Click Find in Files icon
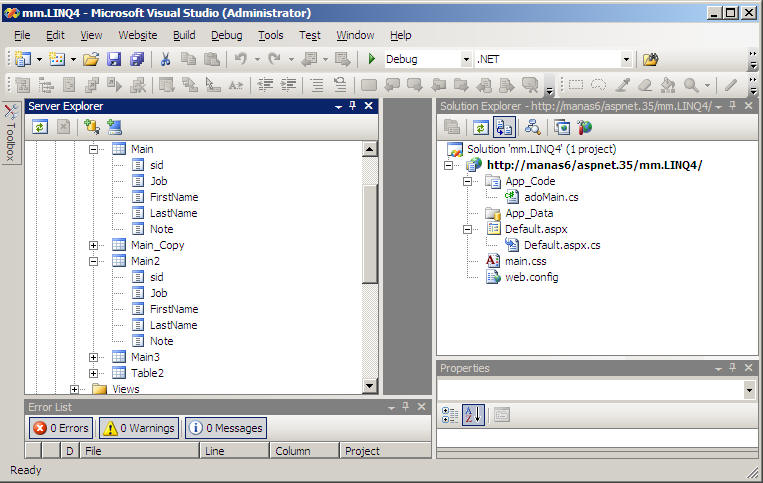 [651, 59]
